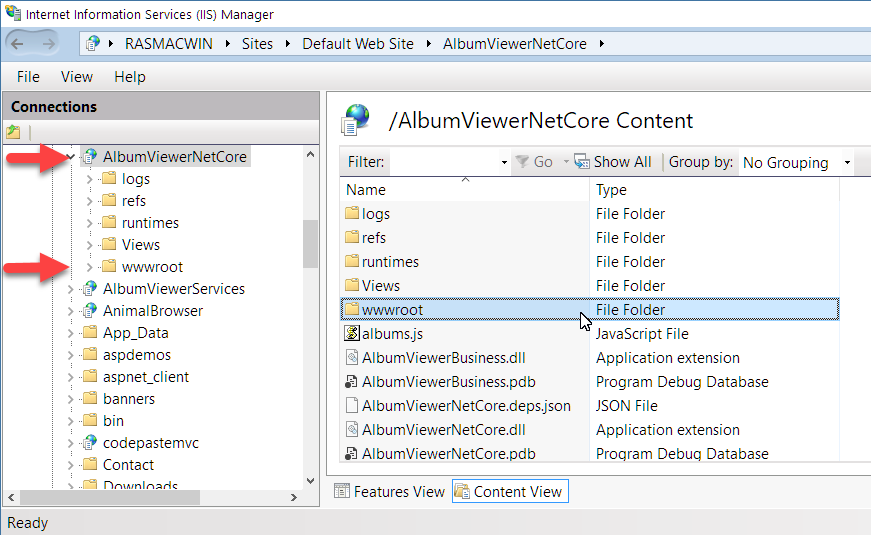Click the AlbumViewerNetCore.pdb file icon
The image size is (871, 535).
[351, 453]
